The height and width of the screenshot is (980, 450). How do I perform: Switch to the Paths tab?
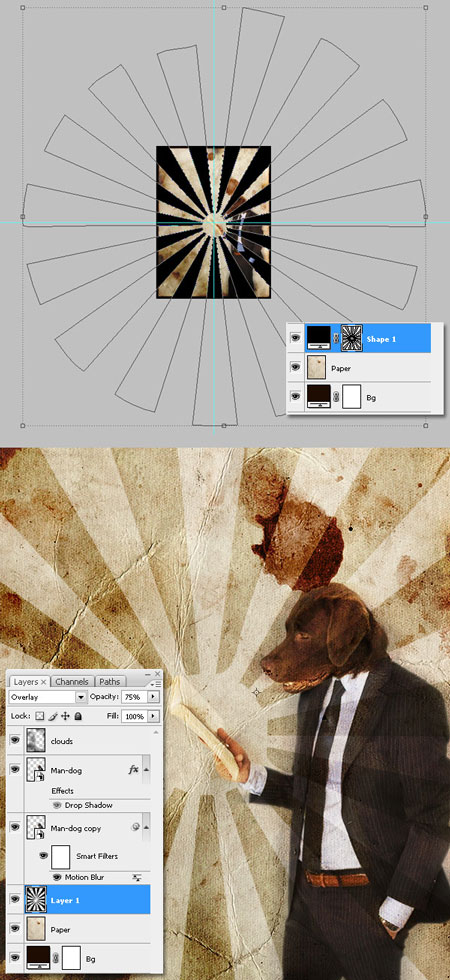(109, 682)
